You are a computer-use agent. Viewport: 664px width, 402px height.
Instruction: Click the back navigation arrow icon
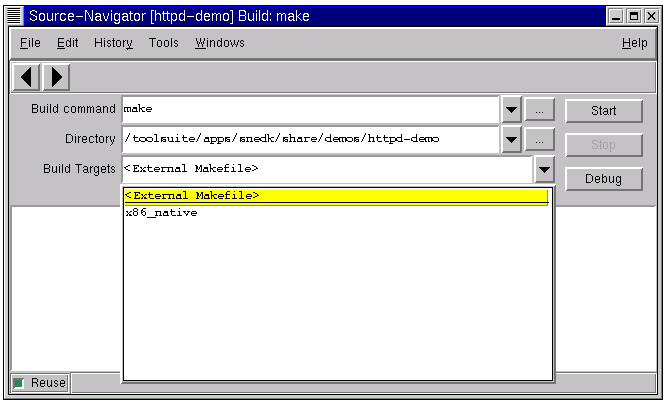click(x=26, y=77)
